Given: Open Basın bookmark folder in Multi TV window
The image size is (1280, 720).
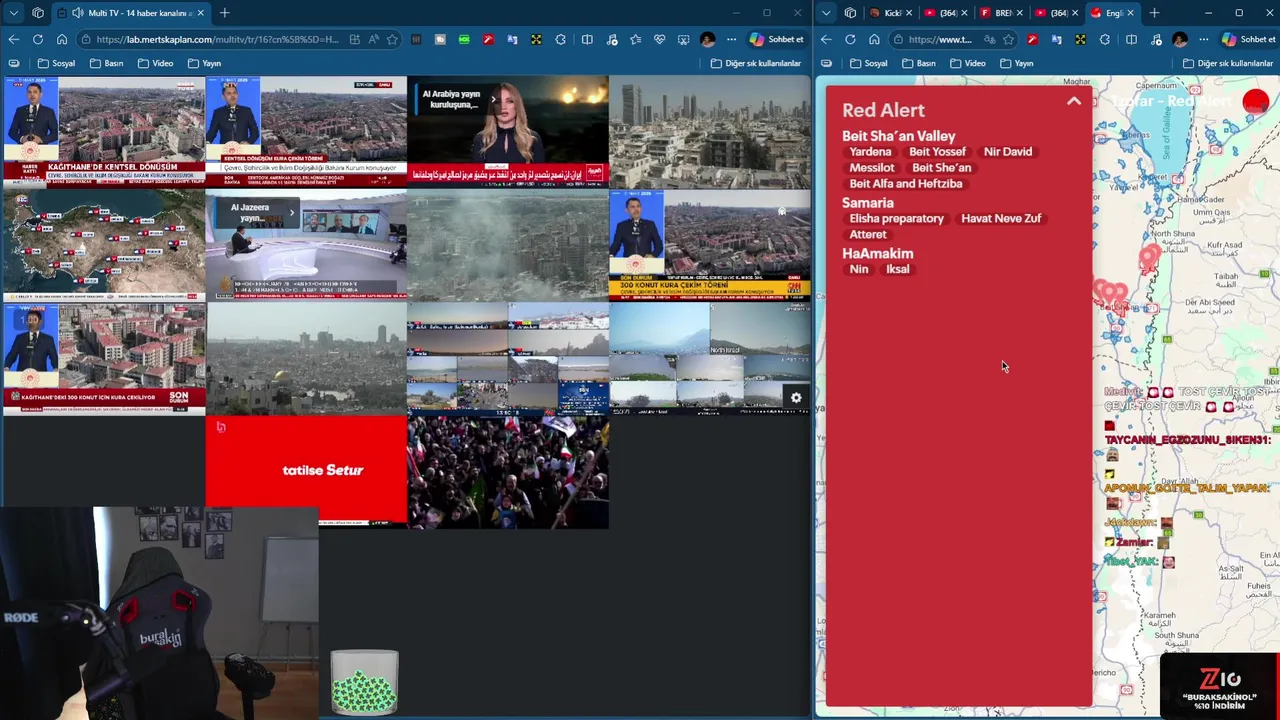Looking at the screenshot, I should (x=106, y=63).
